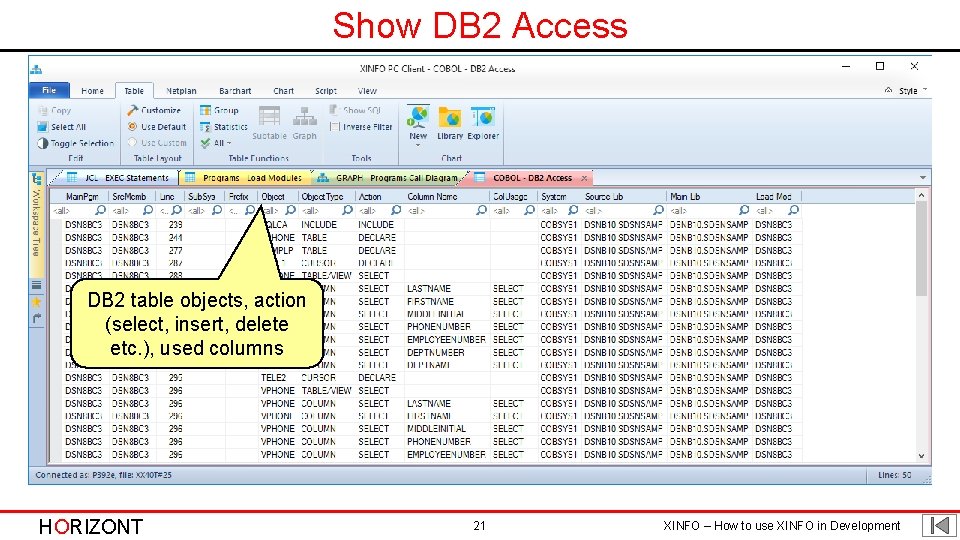
Task: Click the search icon in System filter
Action: (x=572, y=210)
